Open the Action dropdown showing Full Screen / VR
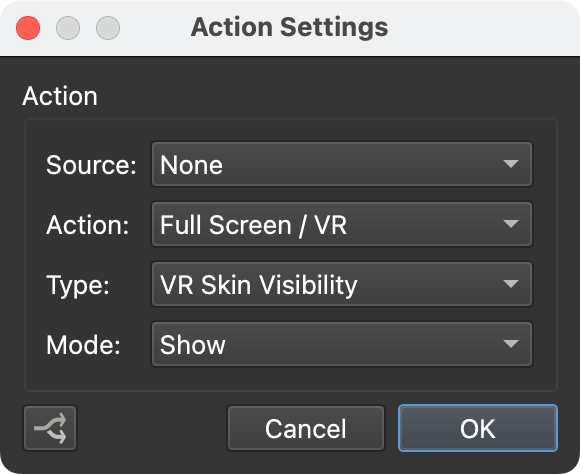This screenshot has height=474, width=580. pyautogui.click(x=342, y=224)
